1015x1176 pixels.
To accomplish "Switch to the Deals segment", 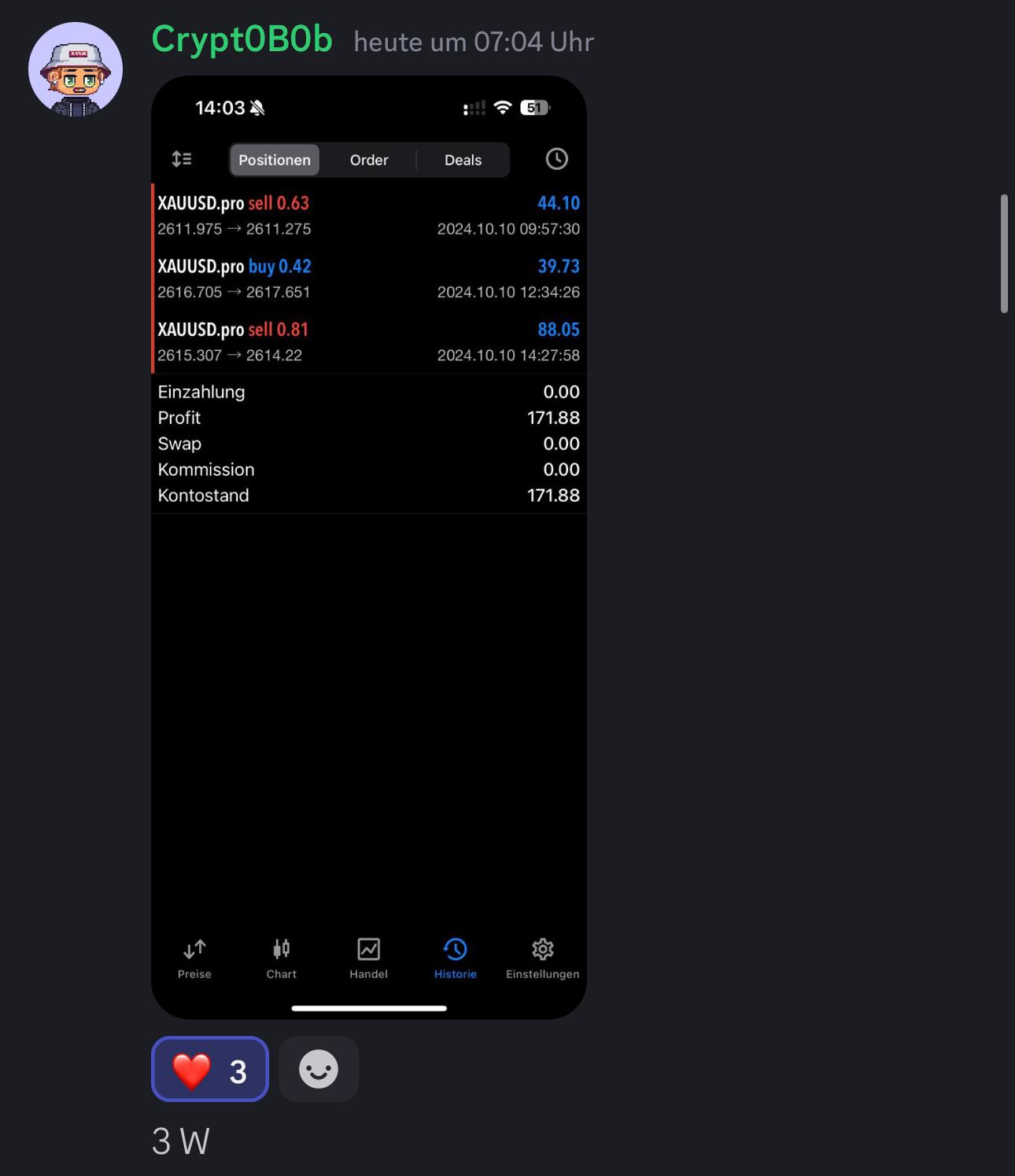I will click(x=463, y=160).
